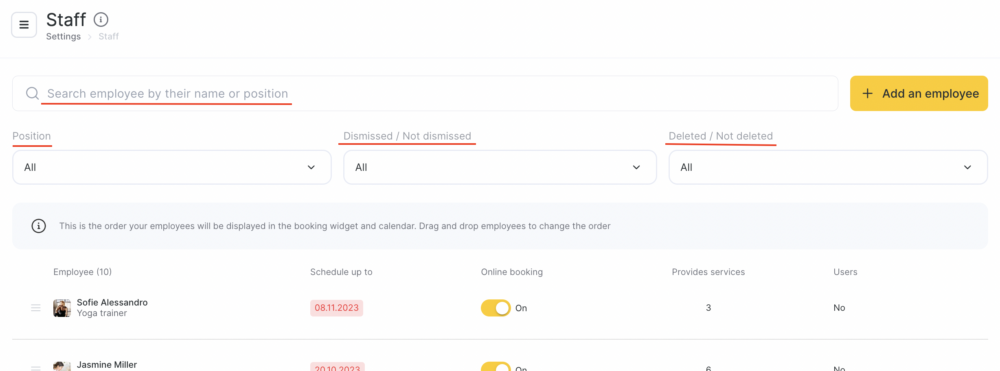Click the info icon next to Staff title
Image resolution: width=1000 pixels, height=371 pixels.
click(x=101, y=19)
